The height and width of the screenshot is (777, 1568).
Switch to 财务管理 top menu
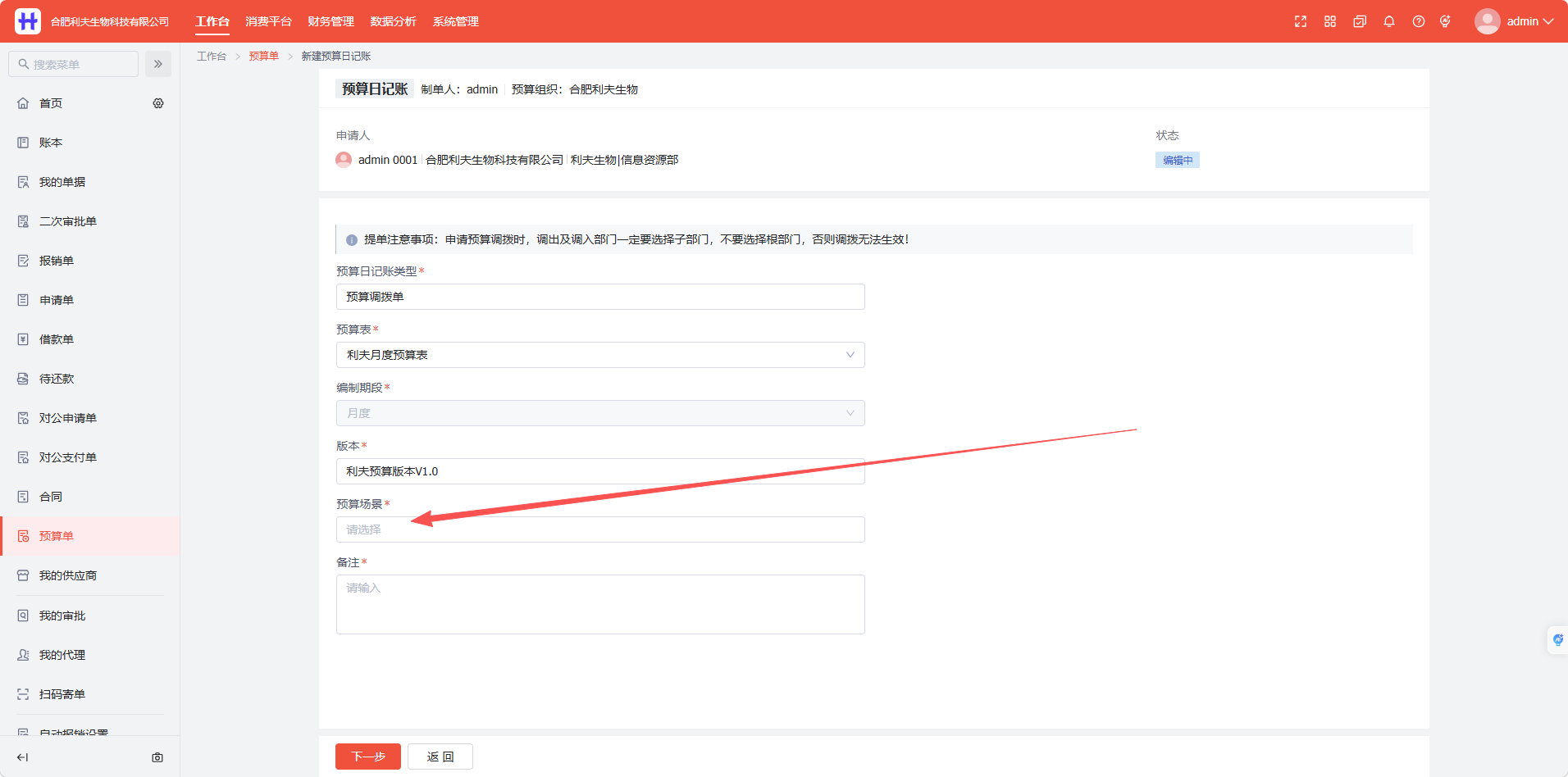pyautogui.click(x=330, y=21)
